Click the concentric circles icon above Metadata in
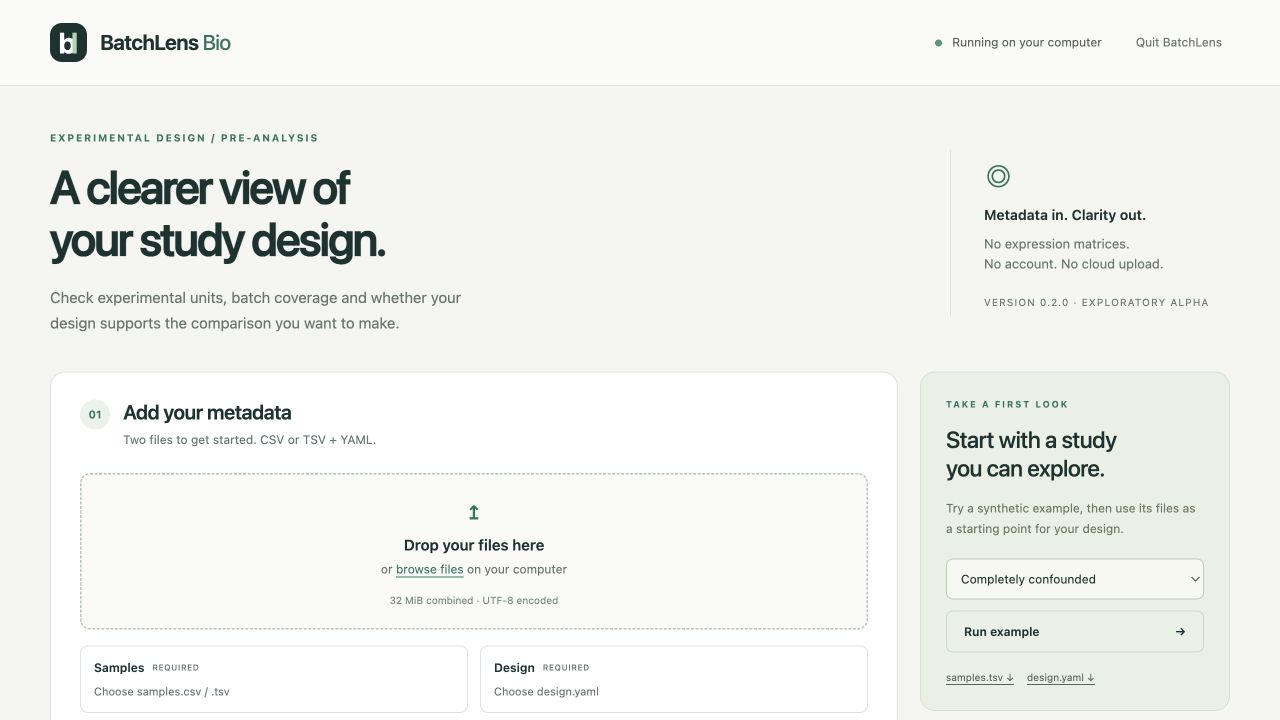 point(998,177)
